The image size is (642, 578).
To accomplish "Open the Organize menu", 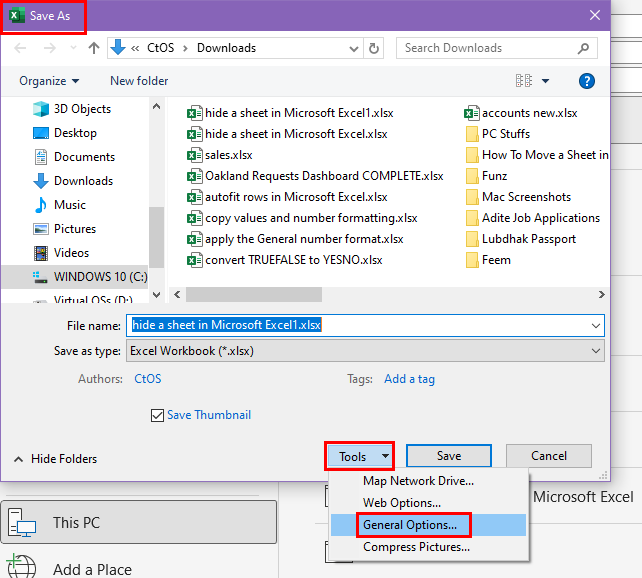I will click(x=49, y=81).
